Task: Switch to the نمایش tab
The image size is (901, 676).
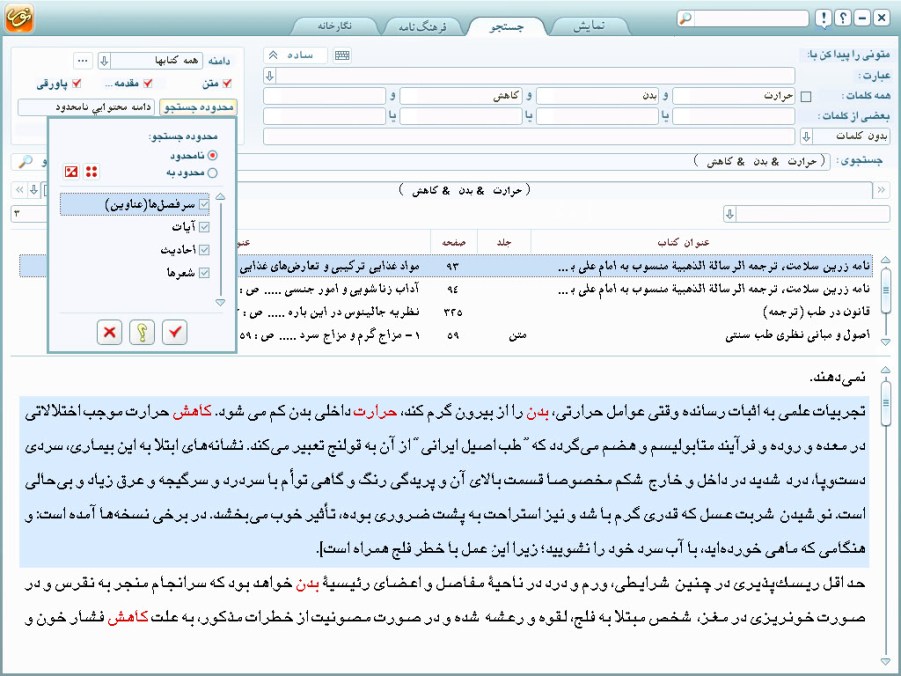Action: coord(588,26)
